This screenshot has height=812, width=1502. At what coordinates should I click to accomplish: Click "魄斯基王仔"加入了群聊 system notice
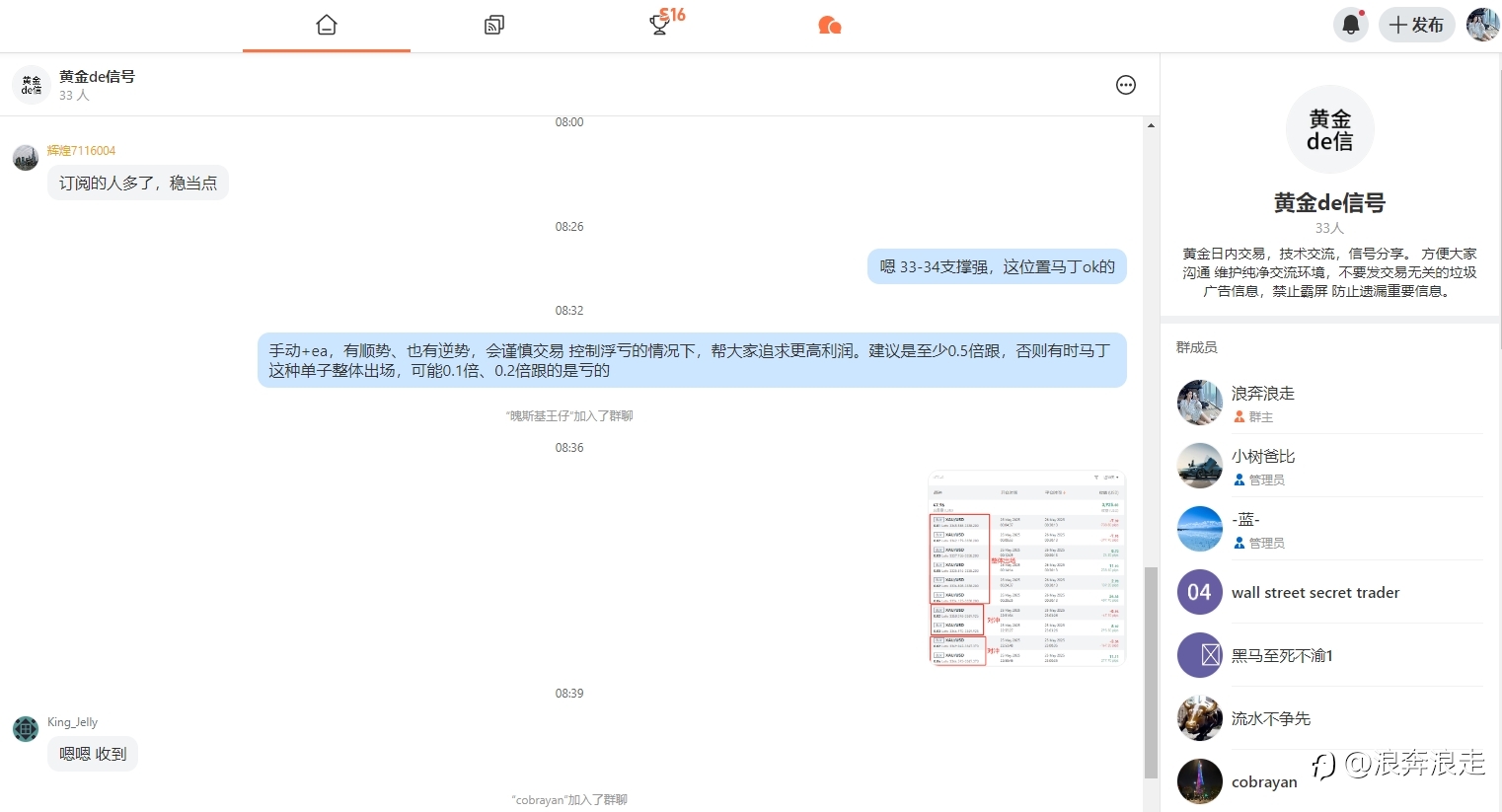[x=569, y=416]
